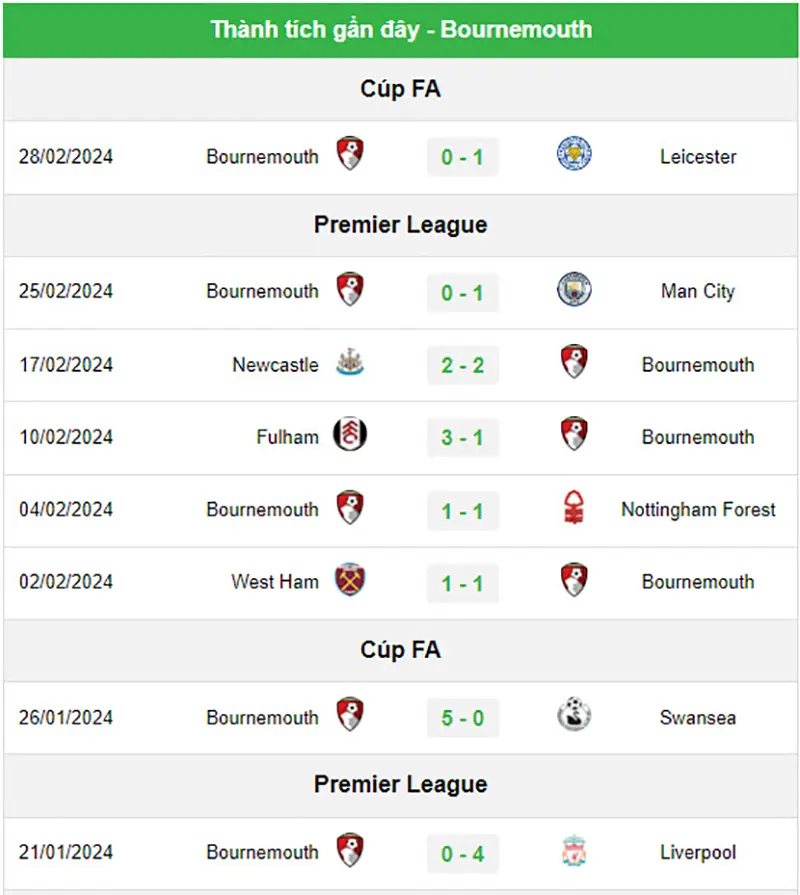Open the 5 - 0 Swansea match score
The image size is (800, 895).
click(x=463, y=718)
